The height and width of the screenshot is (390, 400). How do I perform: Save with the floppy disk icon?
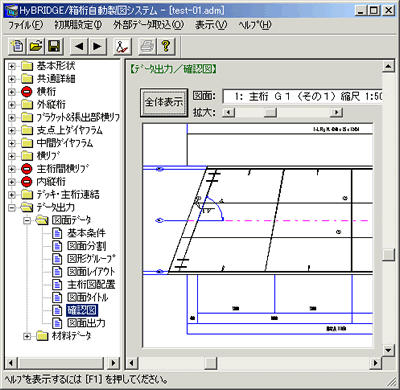pyautogui.click(x=54, y=46)
